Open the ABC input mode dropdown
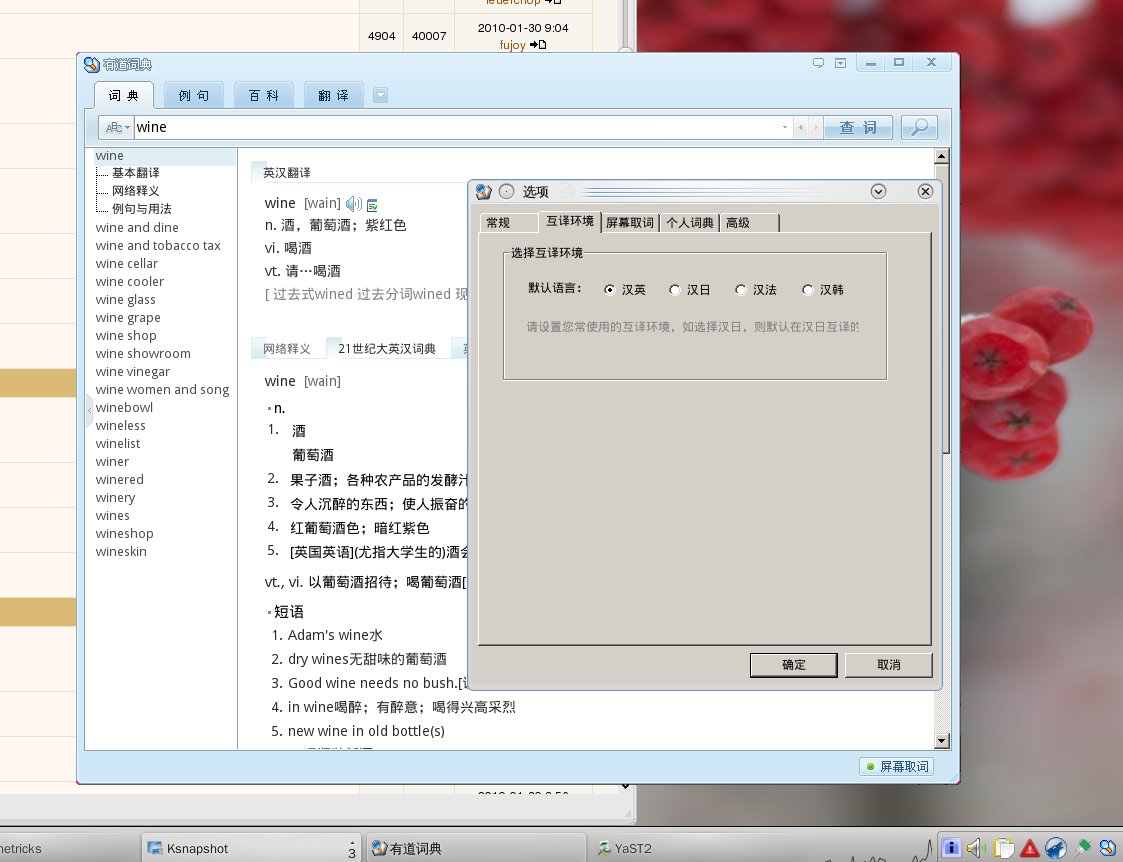1123x862 pixels. (x=117, y=127)
